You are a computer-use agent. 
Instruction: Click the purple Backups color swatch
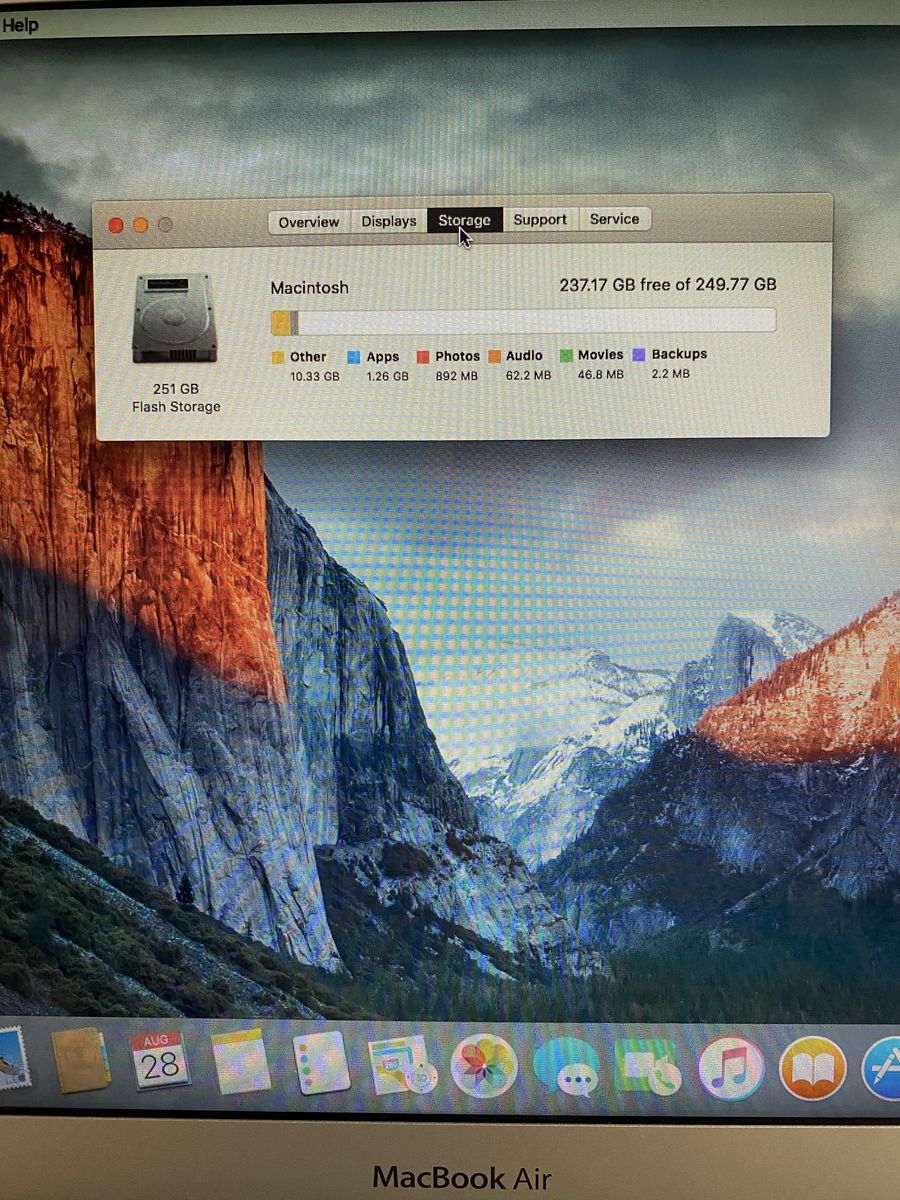pos(639,354)
